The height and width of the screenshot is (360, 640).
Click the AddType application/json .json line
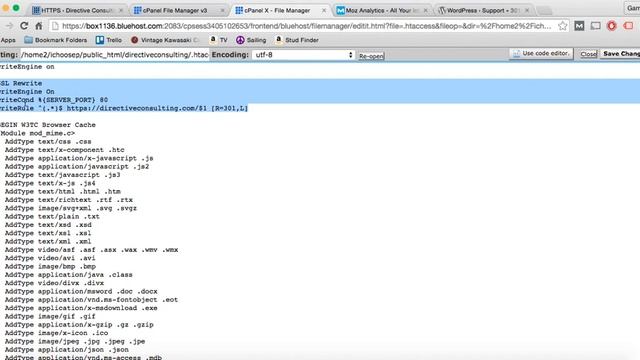pos(67,350)
